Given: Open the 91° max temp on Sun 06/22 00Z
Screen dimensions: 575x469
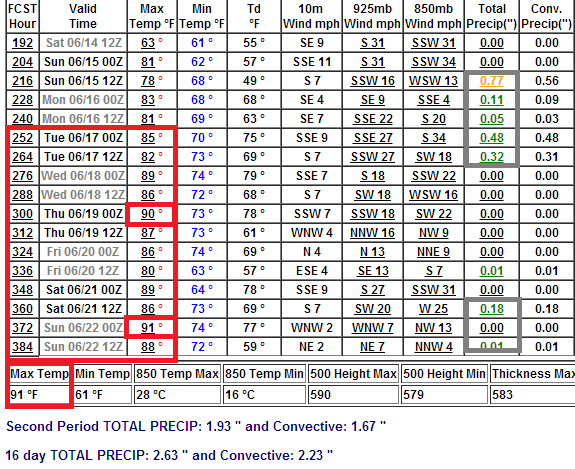Looking at the screenshot, I should click(148, 327).
